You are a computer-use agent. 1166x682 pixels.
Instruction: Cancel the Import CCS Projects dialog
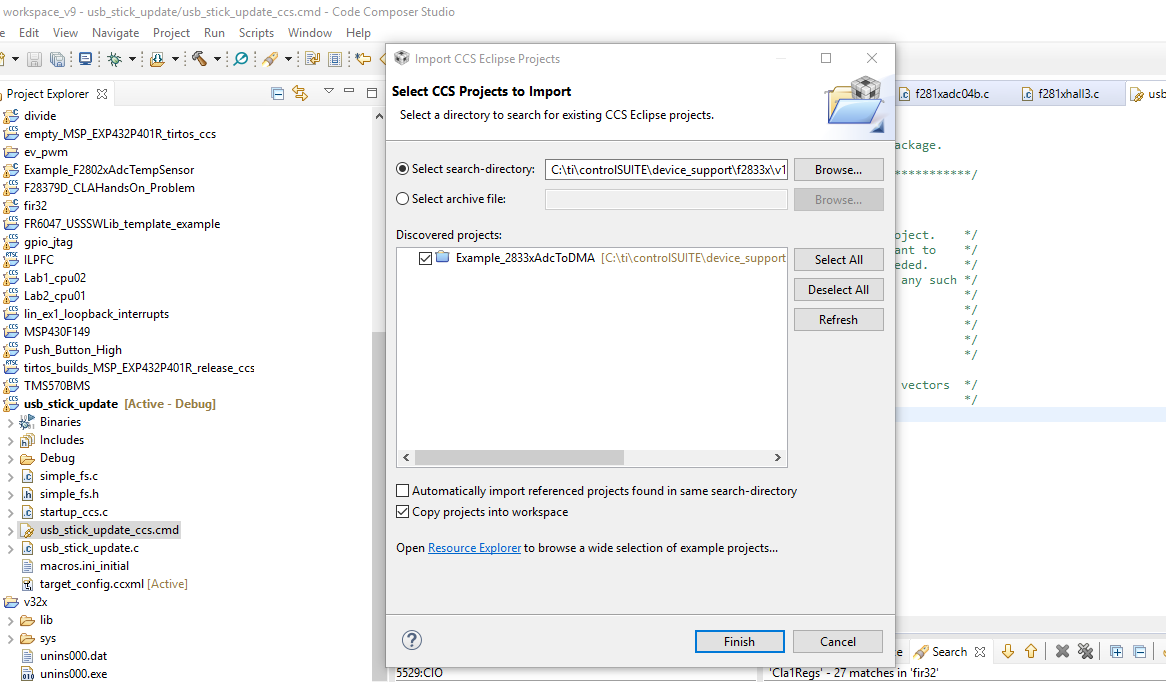[838, 641]
